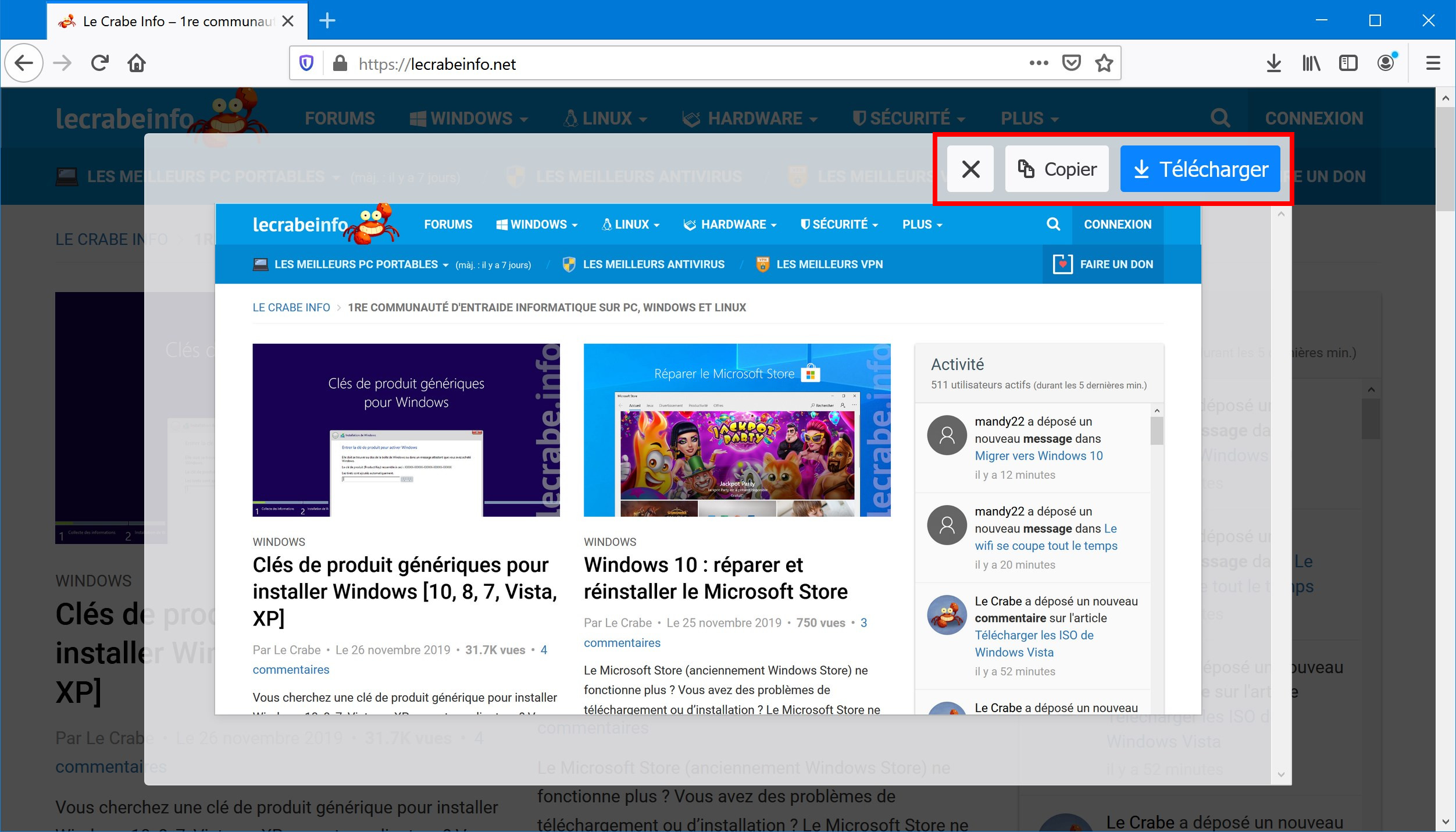1456x832 pixels.
Task: Open Migrer vers Windows 10 forum link
Action: click(x=1039, y=456)
